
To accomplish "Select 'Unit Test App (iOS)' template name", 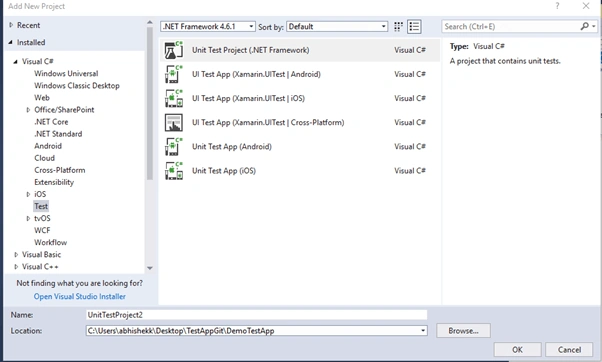I will pyautogui.click(x=224, y=171).
